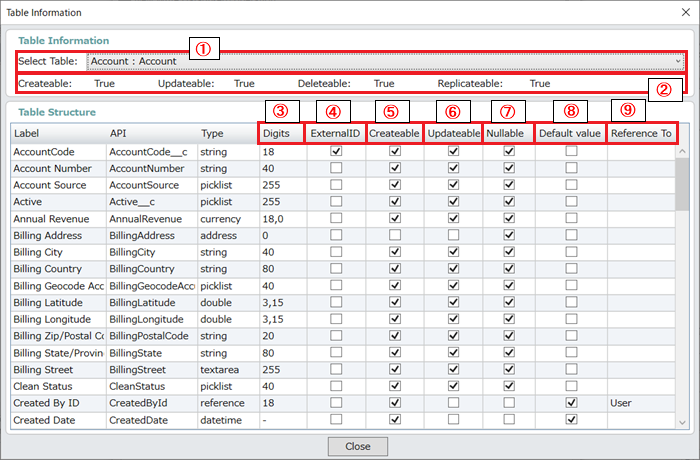Select the CleanStatus API cell
This screenshot has height=460, width=700.
point(152,386)
